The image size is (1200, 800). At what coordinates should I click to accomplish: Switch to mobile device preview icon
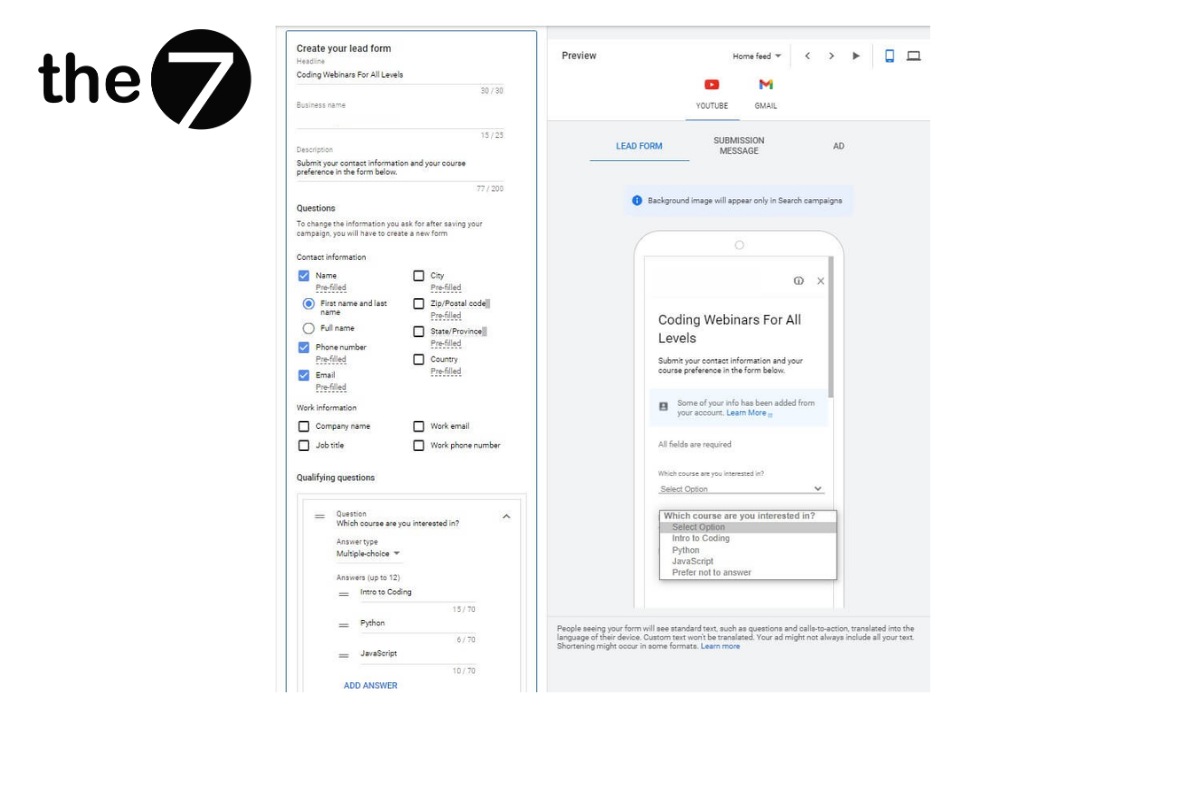point(889,56)
